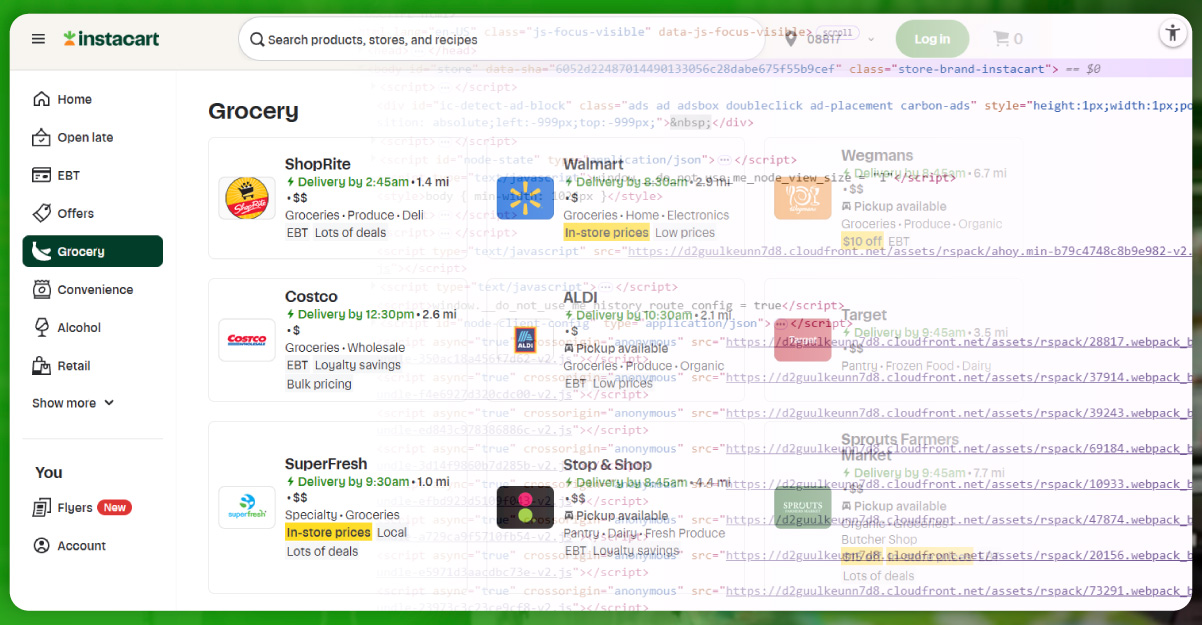
Task: Select the Alcohol category
Action: (x=79, y=327)
